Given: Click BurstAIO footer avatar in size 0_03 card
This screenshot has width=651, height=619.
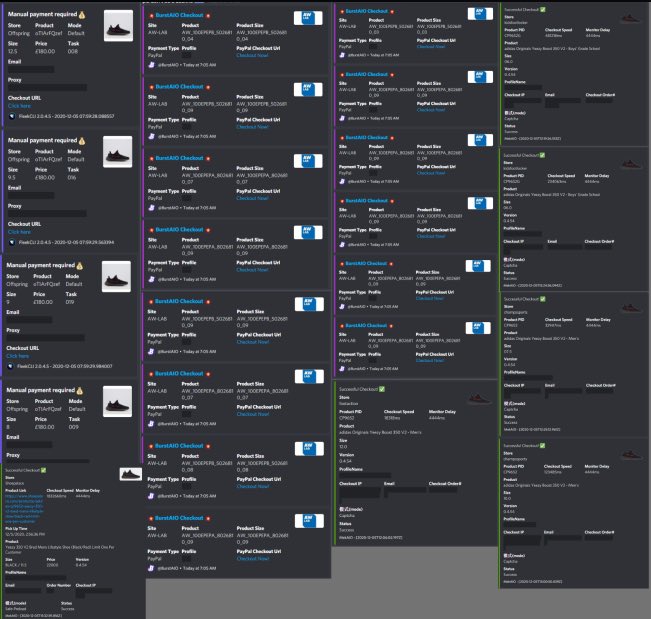Looking at the screenshot, I should click(342, 55).
